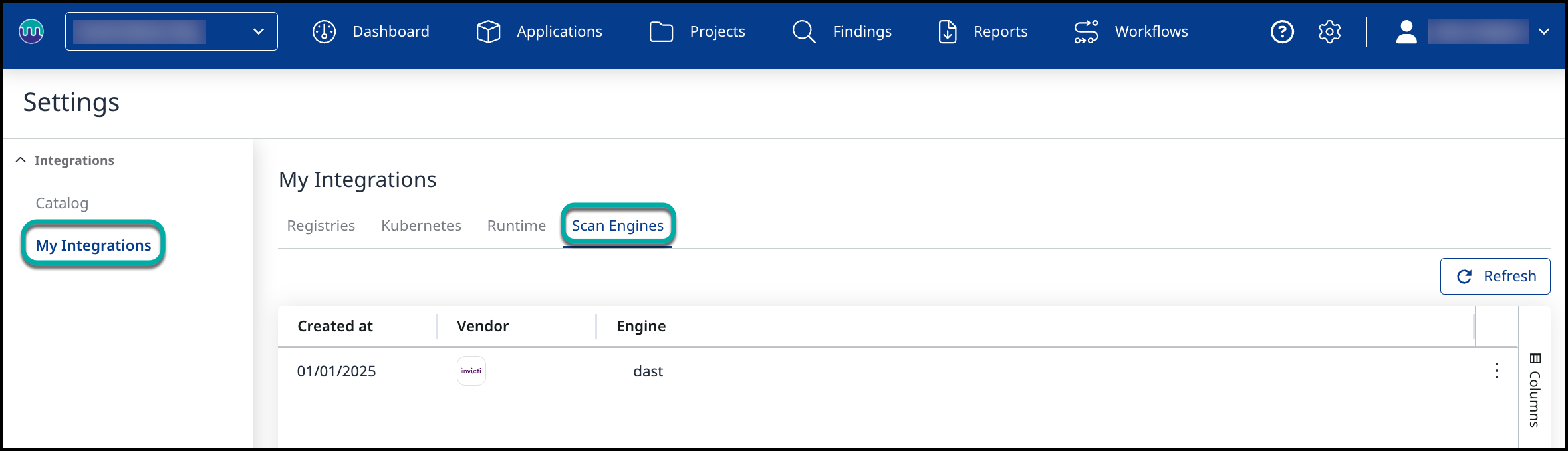Switch to the Kubernetes tab

[x=421, y=225]
